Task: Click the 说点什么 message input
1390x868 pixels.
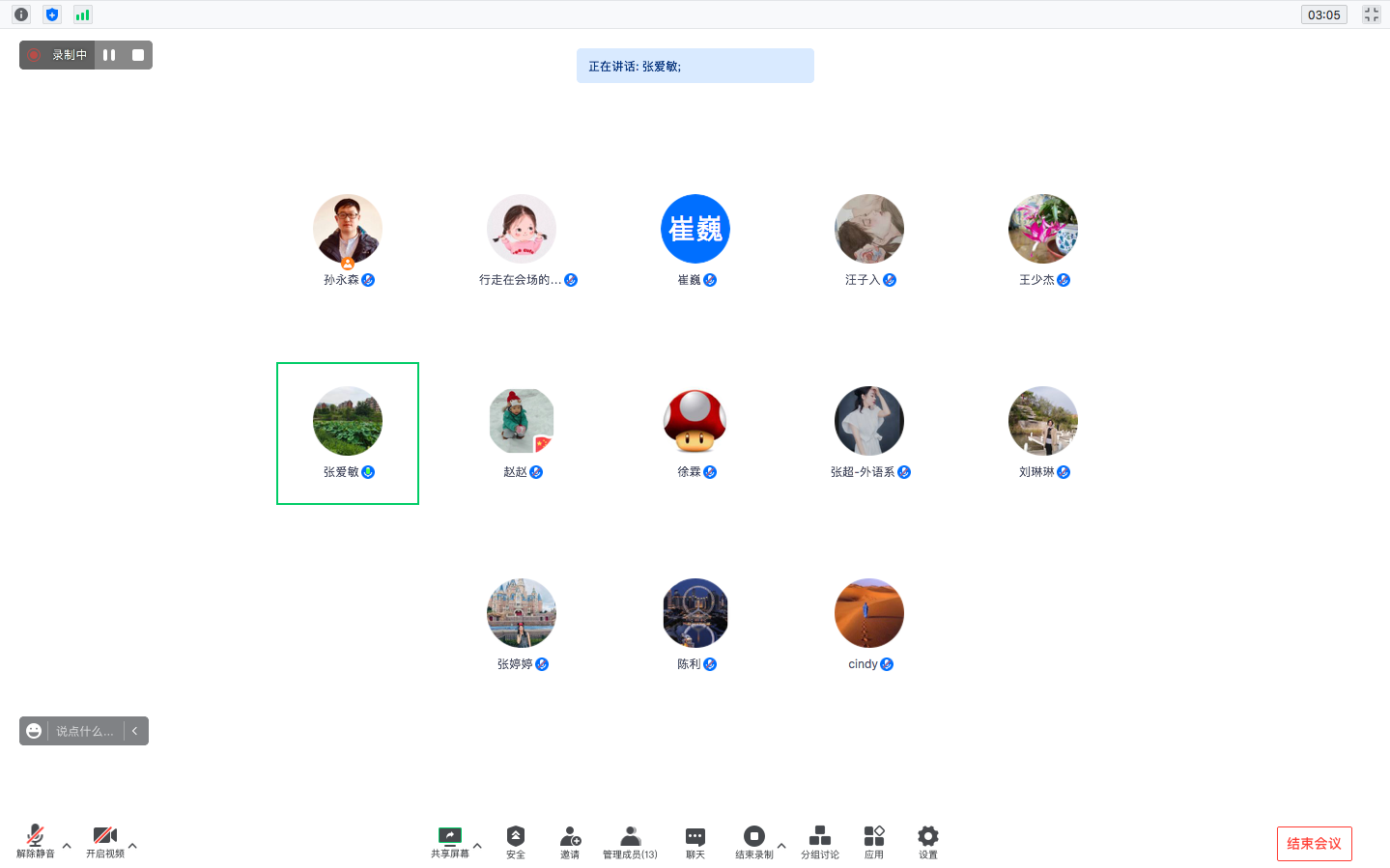Action: pyautogui.click(x=85, y=731)
